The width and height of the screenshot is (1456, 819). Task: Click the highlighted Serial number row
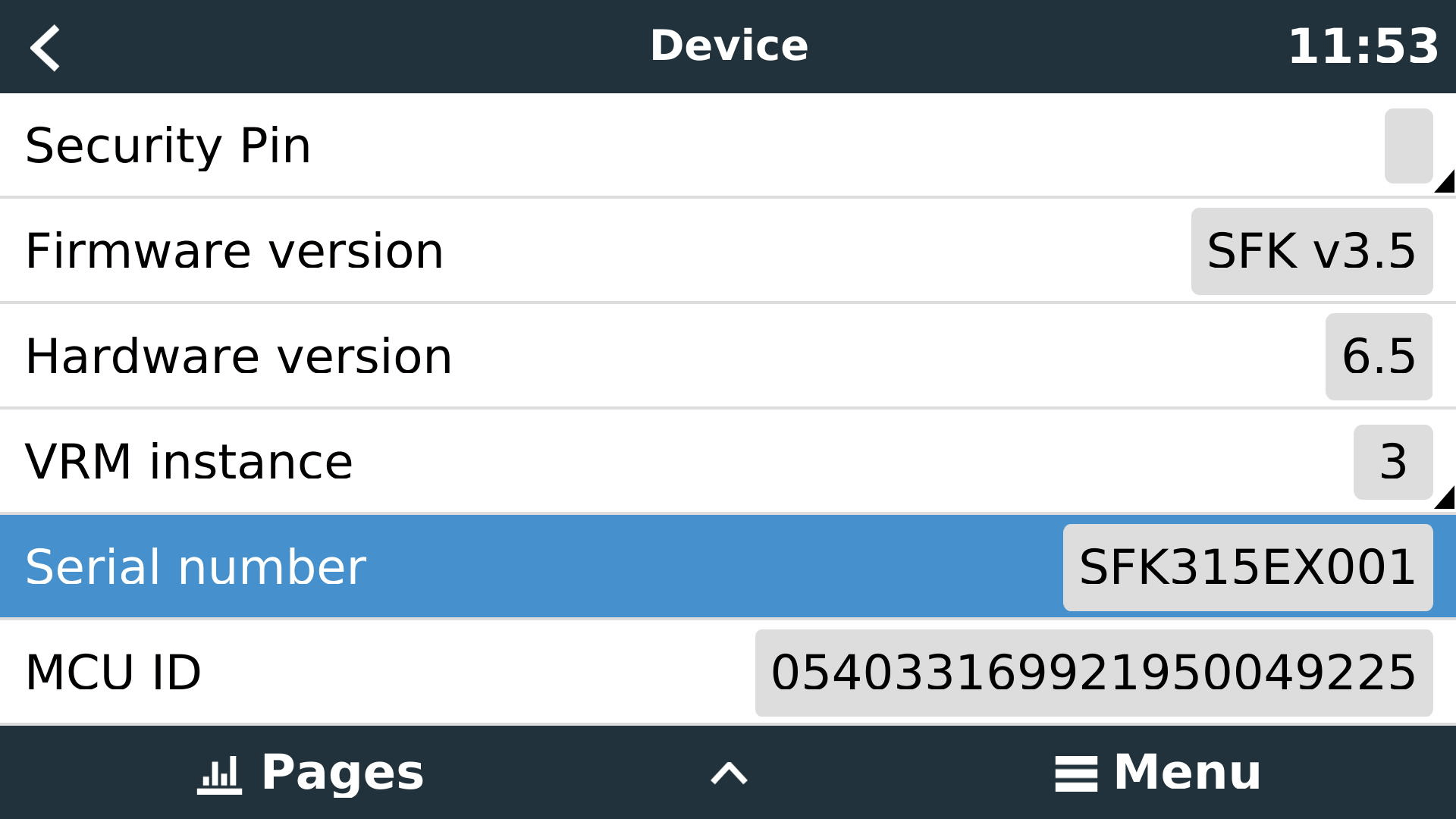pyautogui.click(x=531, y=567)
